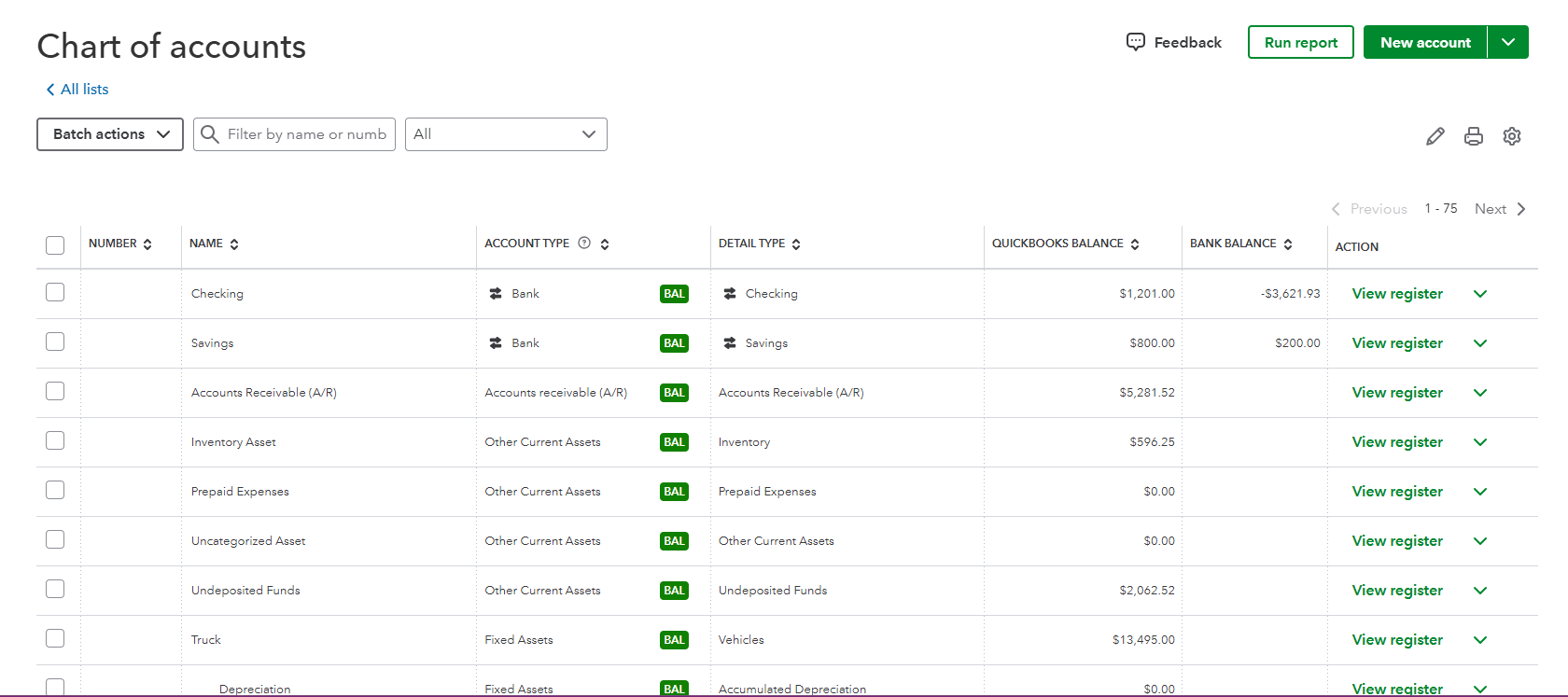Click the Feedback speech bubble icon
Image resolution: width=1568 pixels, height=697 pixels.
pyautogui.click(x=1135, y=42)
